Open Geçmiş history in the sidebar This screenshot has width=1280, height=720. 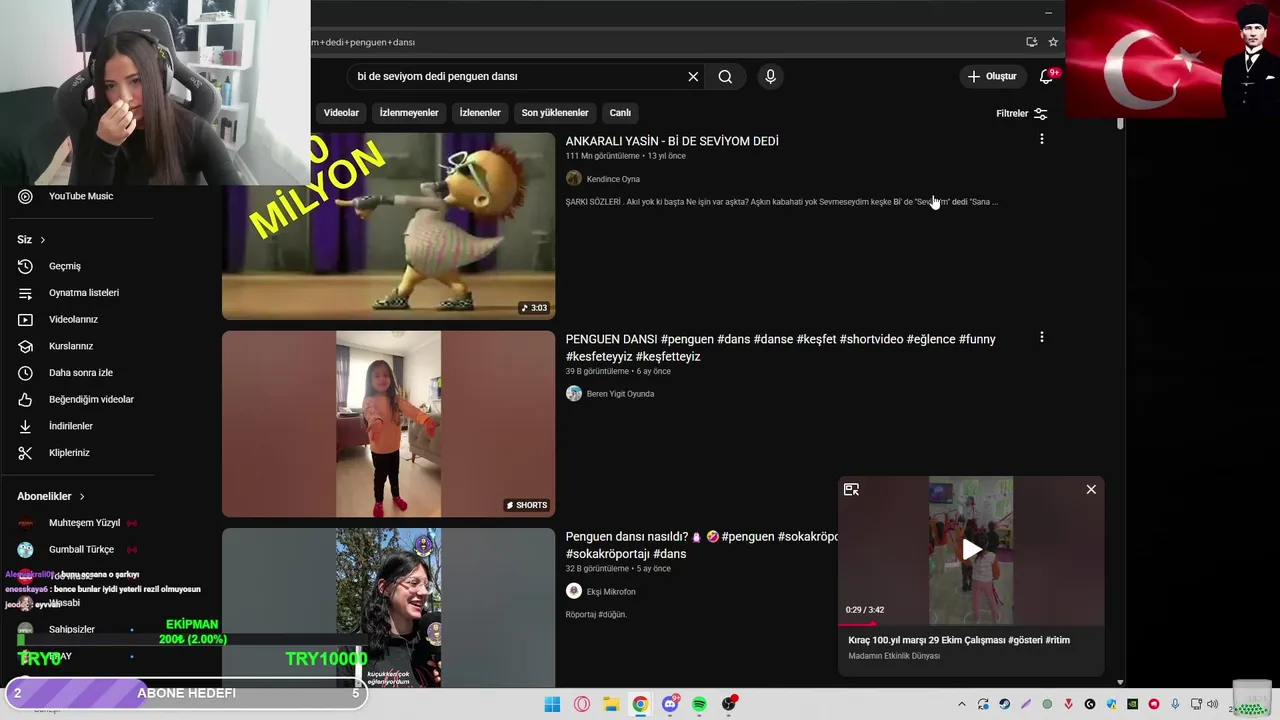click(65, 266)
